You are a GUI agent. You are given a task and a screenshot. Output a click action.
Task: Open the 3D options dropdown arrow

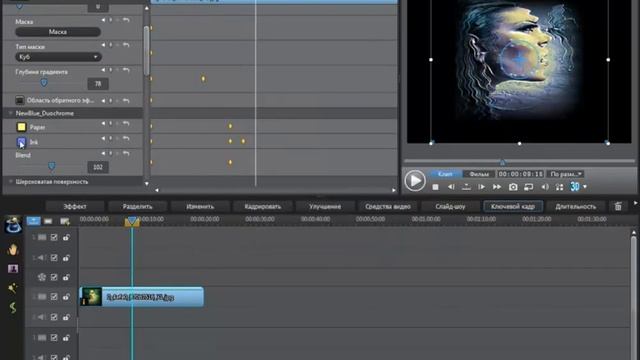click(585, 187)
